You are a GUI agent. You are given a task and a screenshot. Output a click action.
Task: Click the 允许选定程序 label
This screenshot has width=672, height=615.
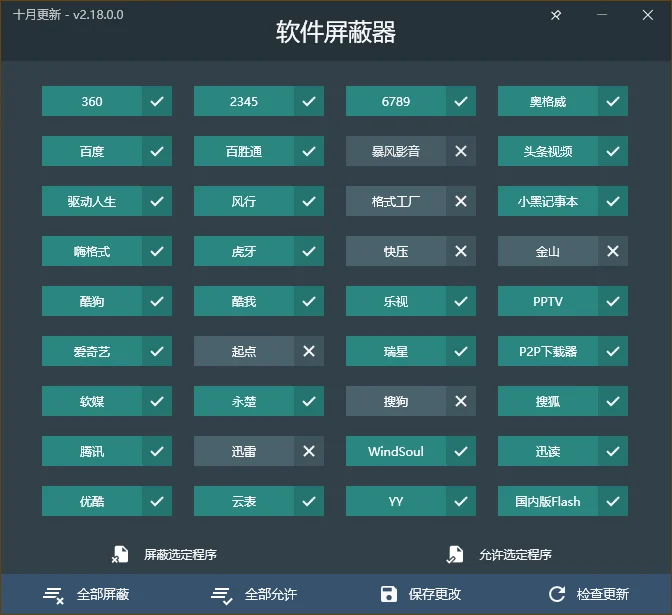515,555
